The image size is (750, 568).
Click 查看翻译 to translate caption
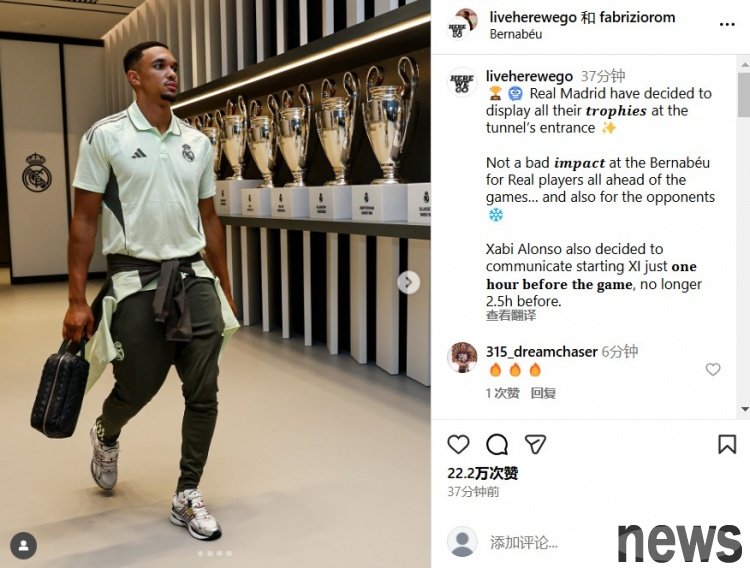[511, 315]
